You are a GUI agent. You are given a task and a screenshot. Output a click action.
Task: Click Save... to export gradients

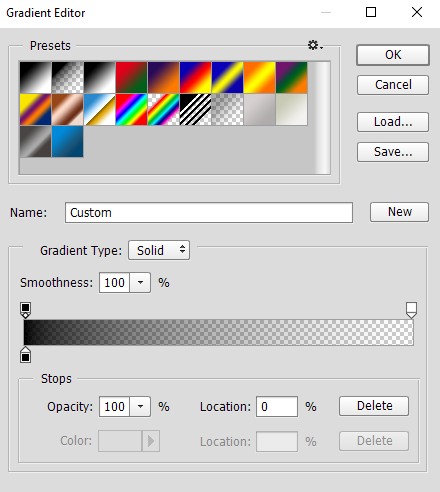coord(393,152)
